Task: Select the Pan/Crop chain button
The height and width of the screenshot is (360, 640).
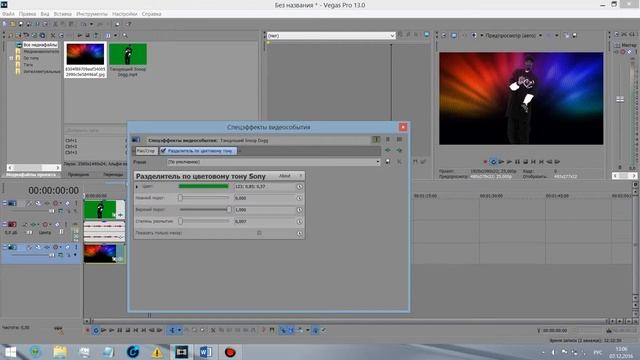Action: (146, 151)
